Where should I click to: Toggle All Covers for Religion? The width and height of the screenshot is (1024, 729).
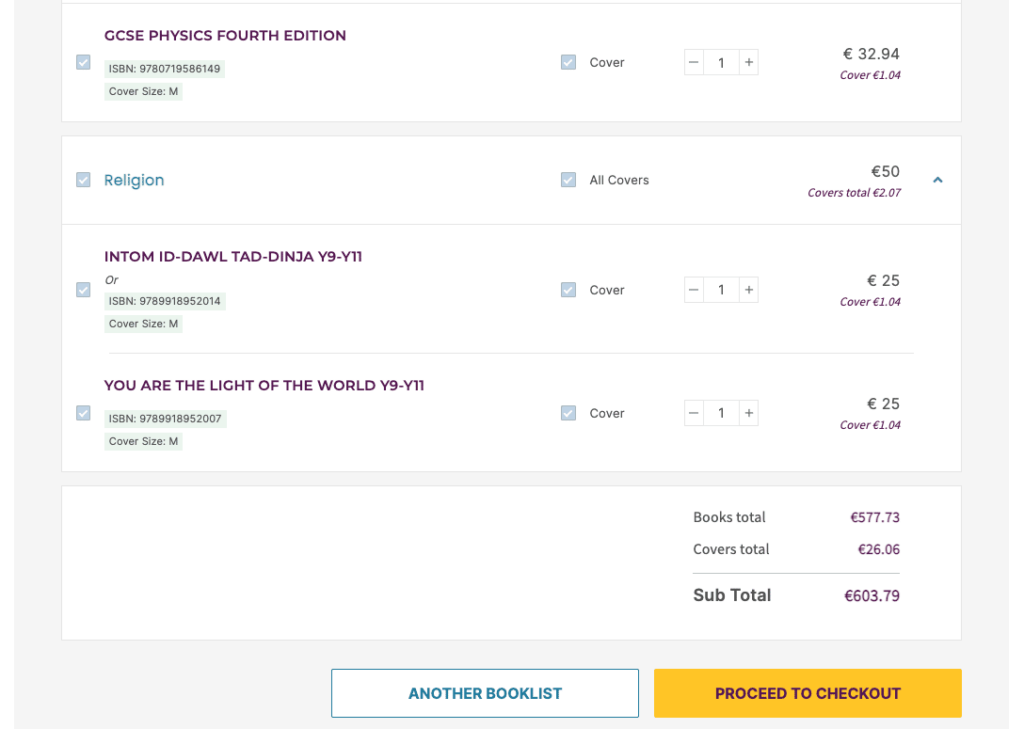pos(568,180)
